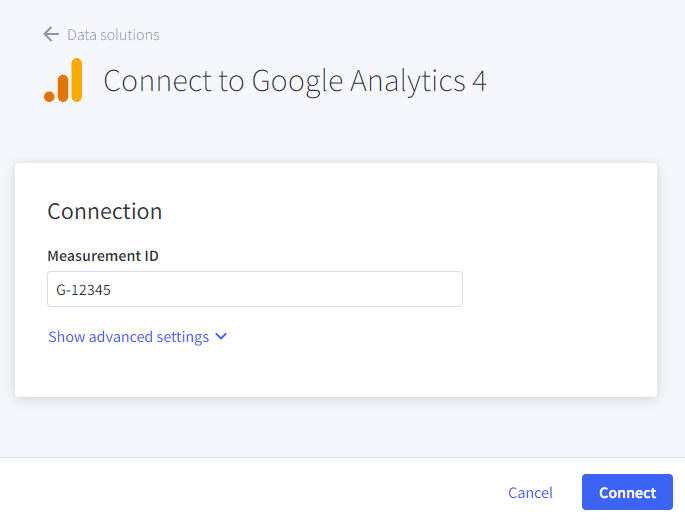Click the 'Show advanced settings' text
Viewport: 685px width, 524px height.
[x=128, y=337]
